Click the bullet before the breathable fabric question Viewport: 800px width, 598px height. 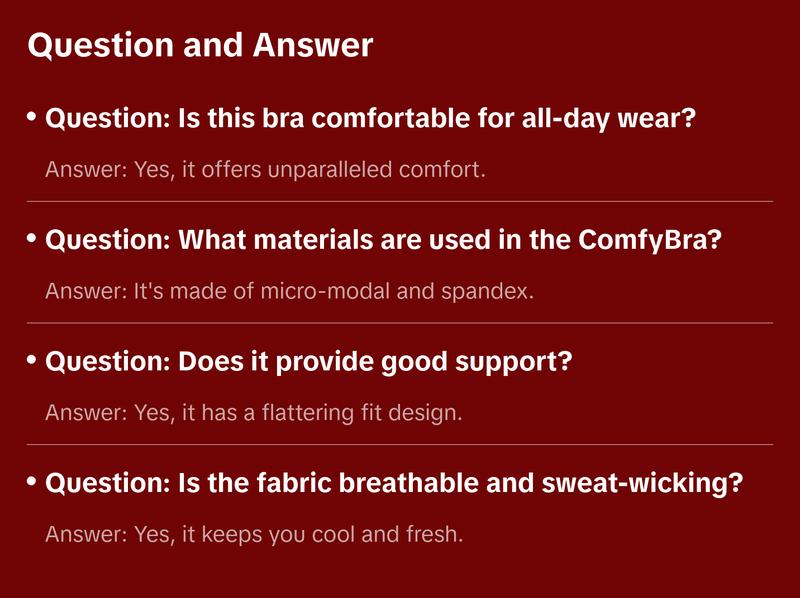[x=32, y=482]
